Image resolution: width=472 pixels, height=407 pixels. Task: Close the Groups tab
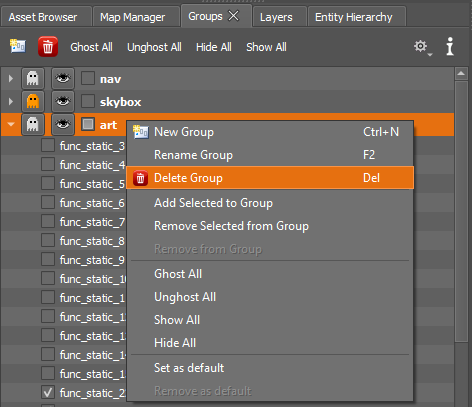233,16
